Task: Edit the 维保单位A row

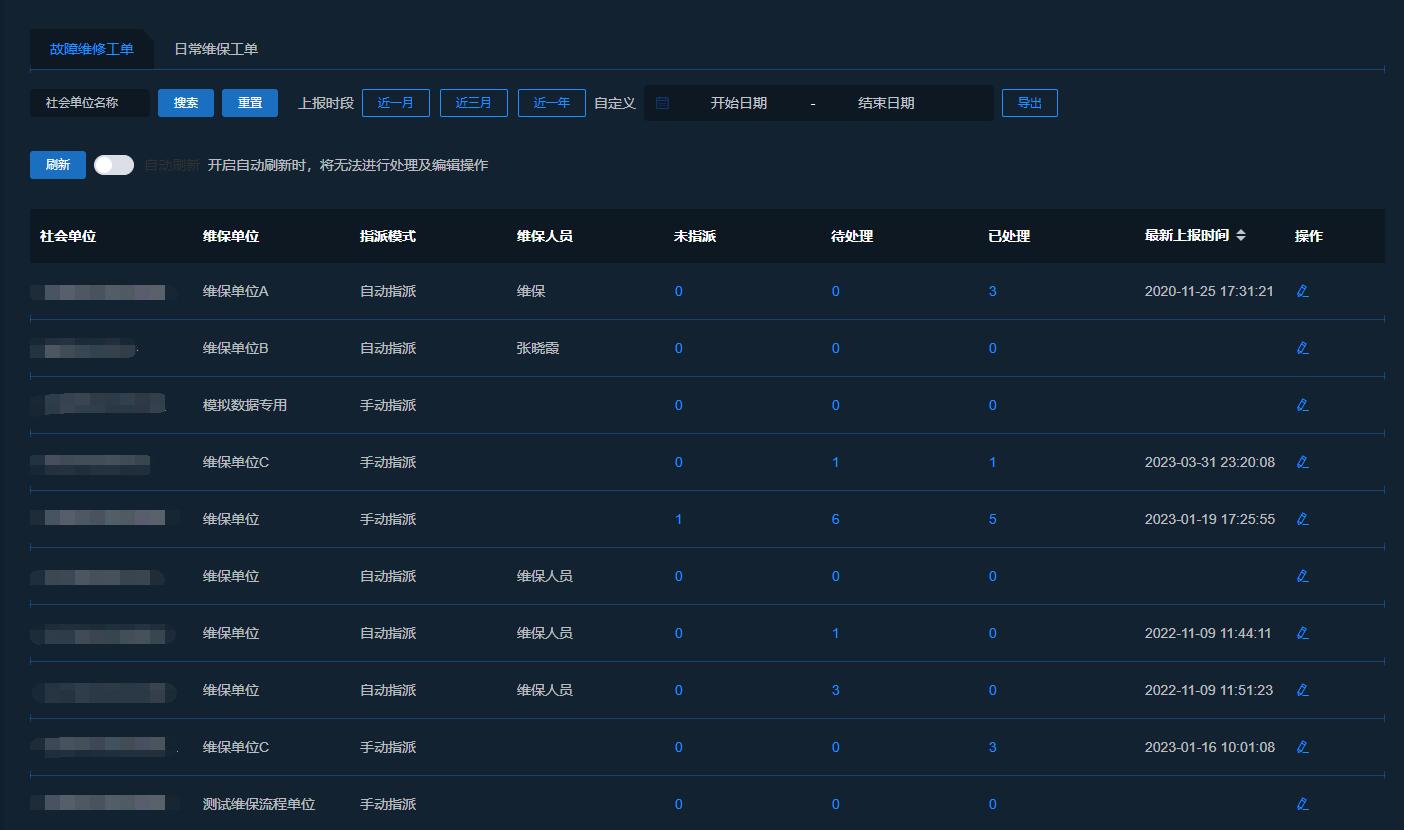Action: [x=1302, y=291]
